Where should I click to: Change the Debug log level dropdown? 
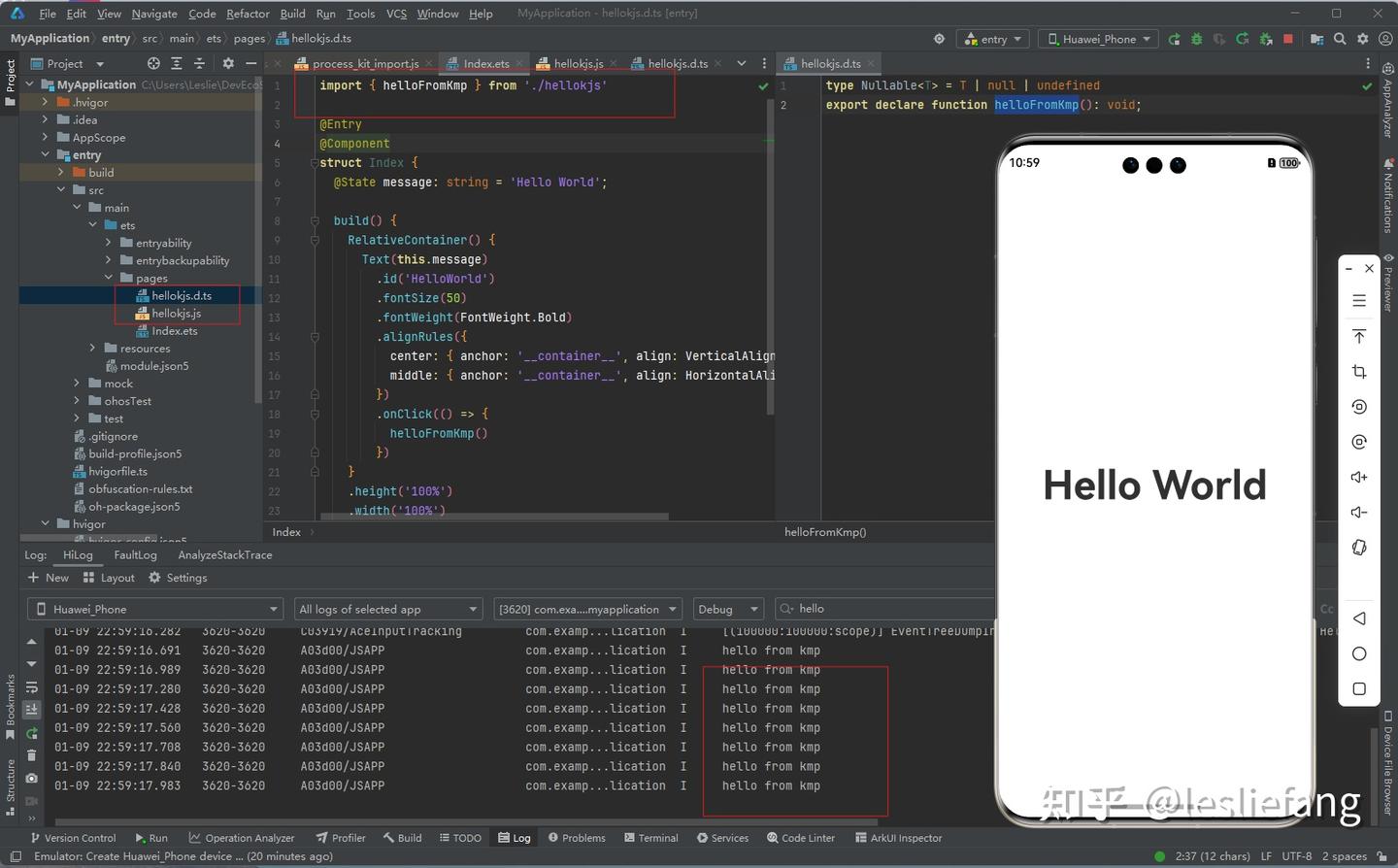coord(728,609)
